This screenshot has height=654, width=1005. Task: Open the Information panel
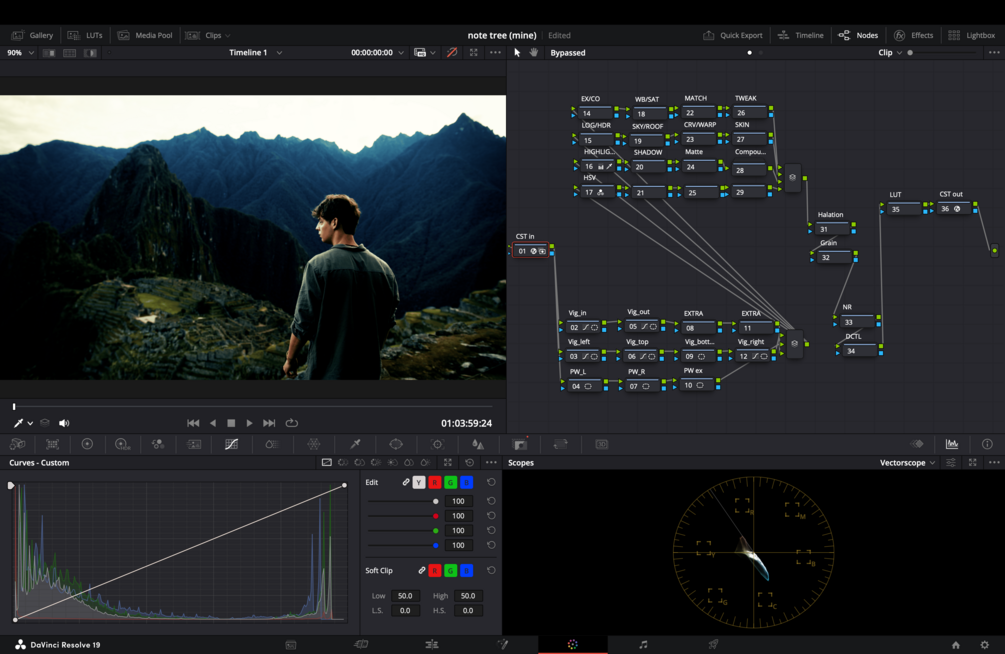click(x=987, y=444)
